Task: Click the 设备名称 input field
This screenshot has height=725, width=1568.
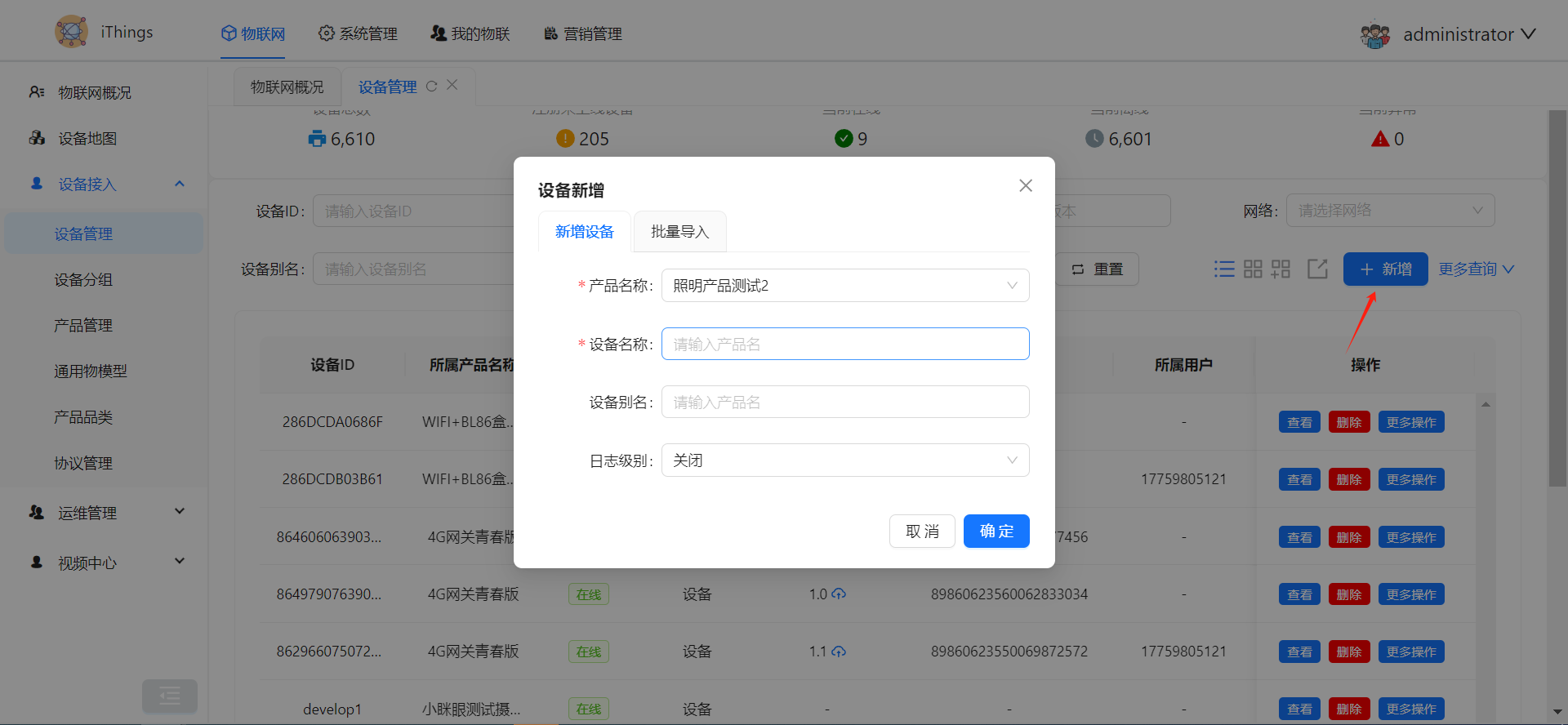Action: (x=844, y=344)
